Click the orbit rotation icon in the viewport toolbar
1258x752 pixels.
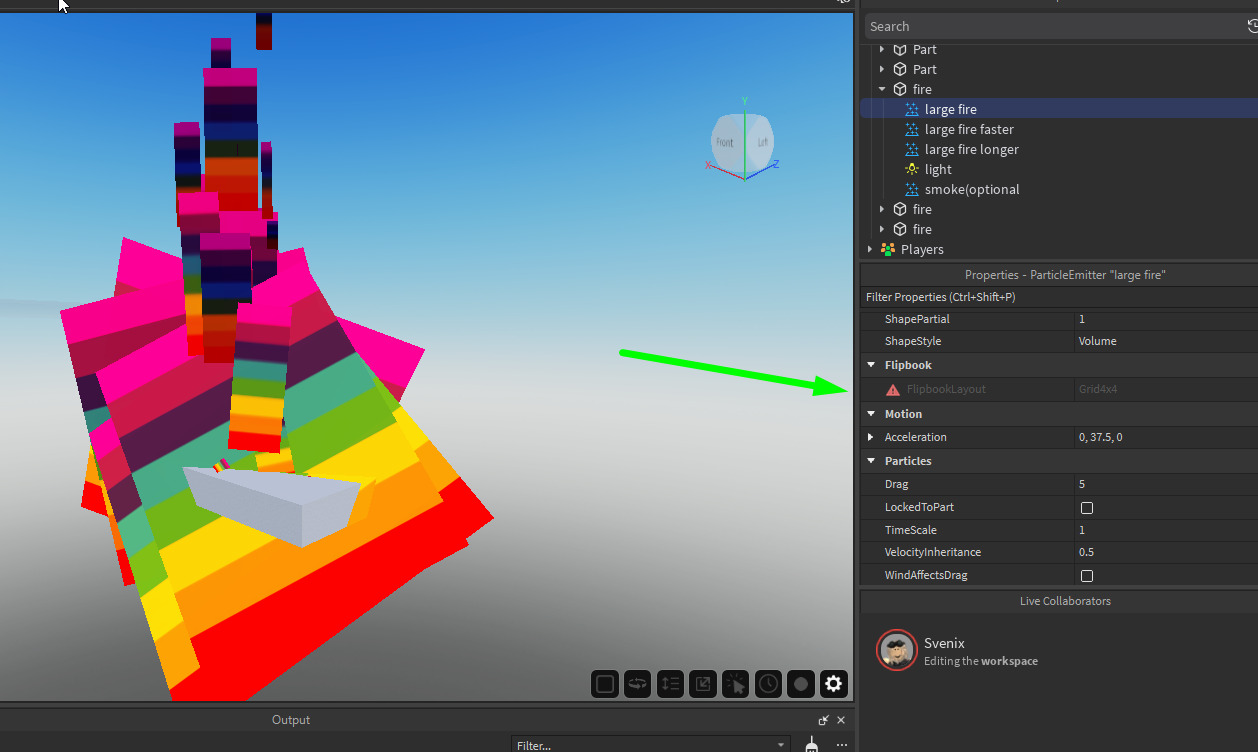coord(637,684)
